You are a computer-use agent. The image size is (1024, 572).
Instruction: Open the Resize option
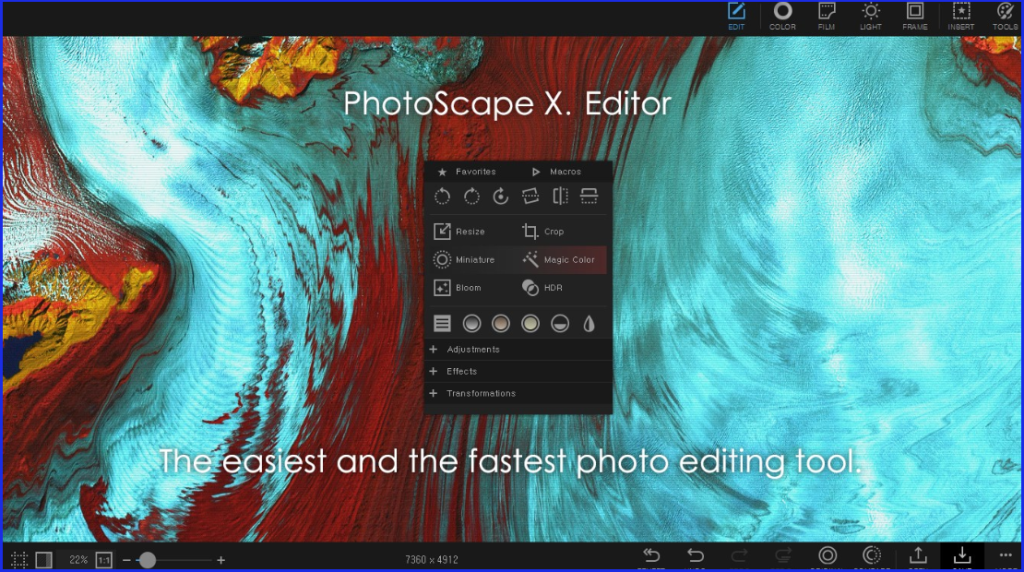pos(458,232)
